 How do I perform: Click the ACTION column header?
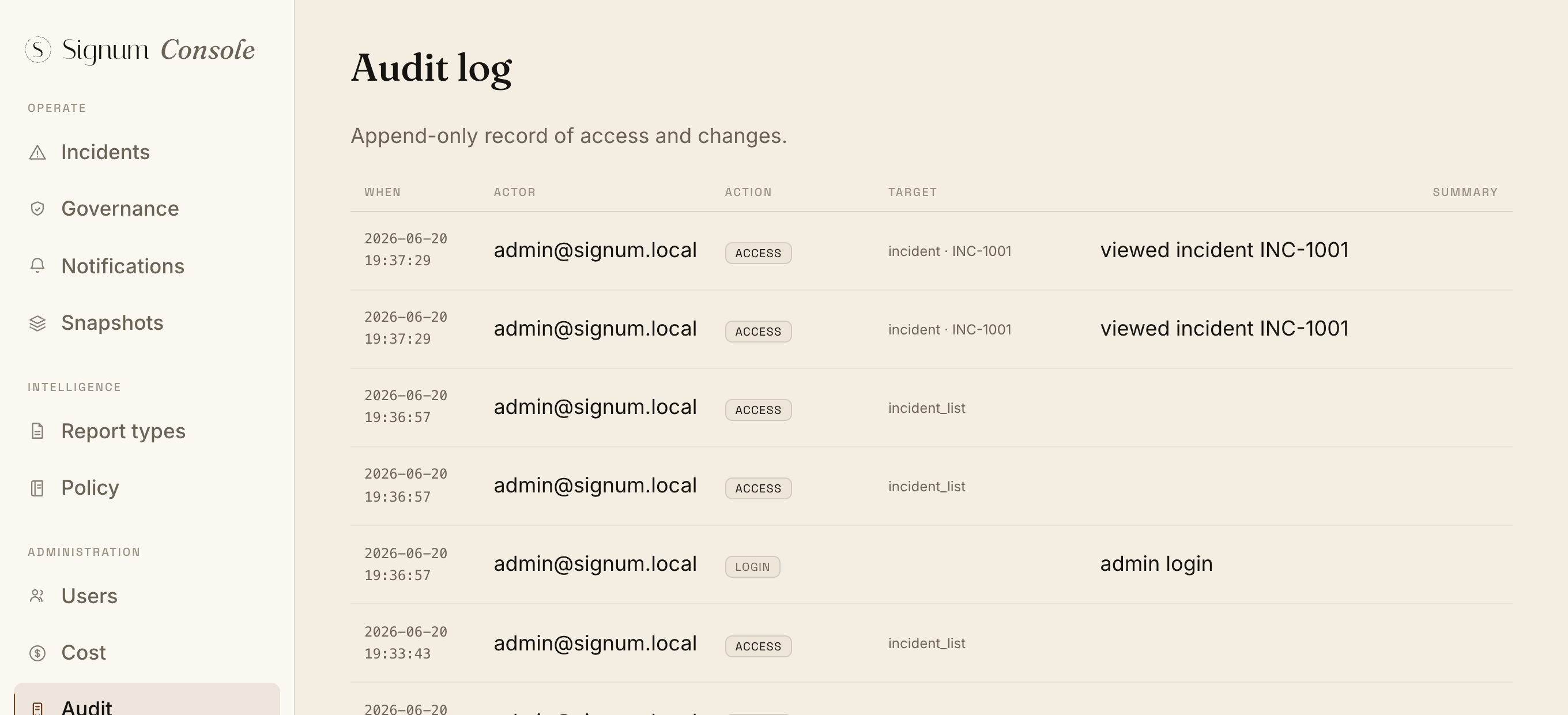click(x=748, y=193)
